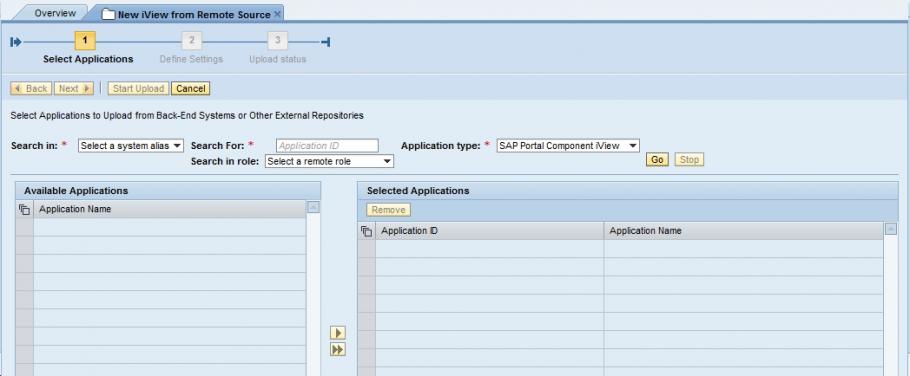The width and height of the screenshot is (910, 376).
Task: Open the Application type dropdown
Action: [568, 146]
